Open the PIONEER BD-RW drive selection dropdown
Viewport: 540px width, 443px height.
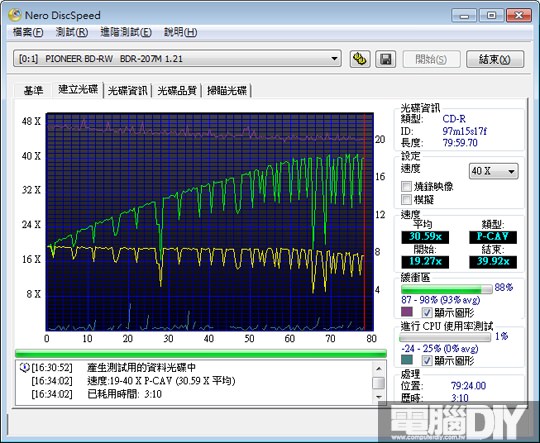[x=177, y=59]
